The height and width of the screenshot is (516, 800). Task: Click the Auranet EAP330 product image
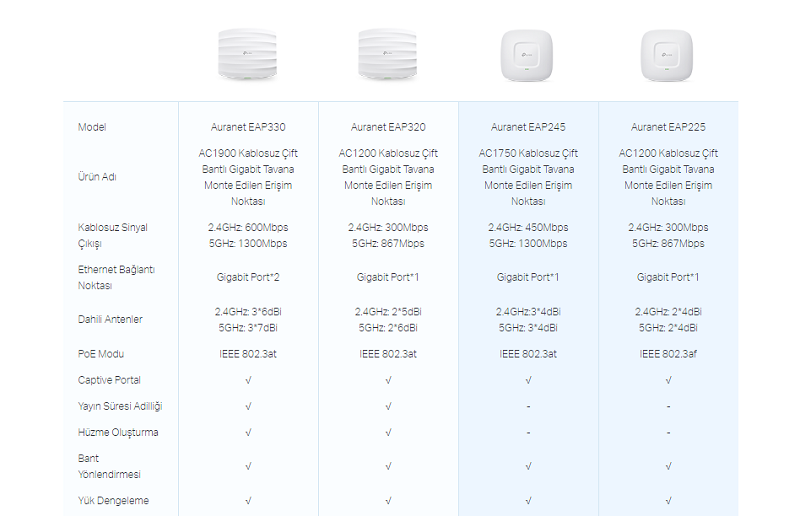248,55
